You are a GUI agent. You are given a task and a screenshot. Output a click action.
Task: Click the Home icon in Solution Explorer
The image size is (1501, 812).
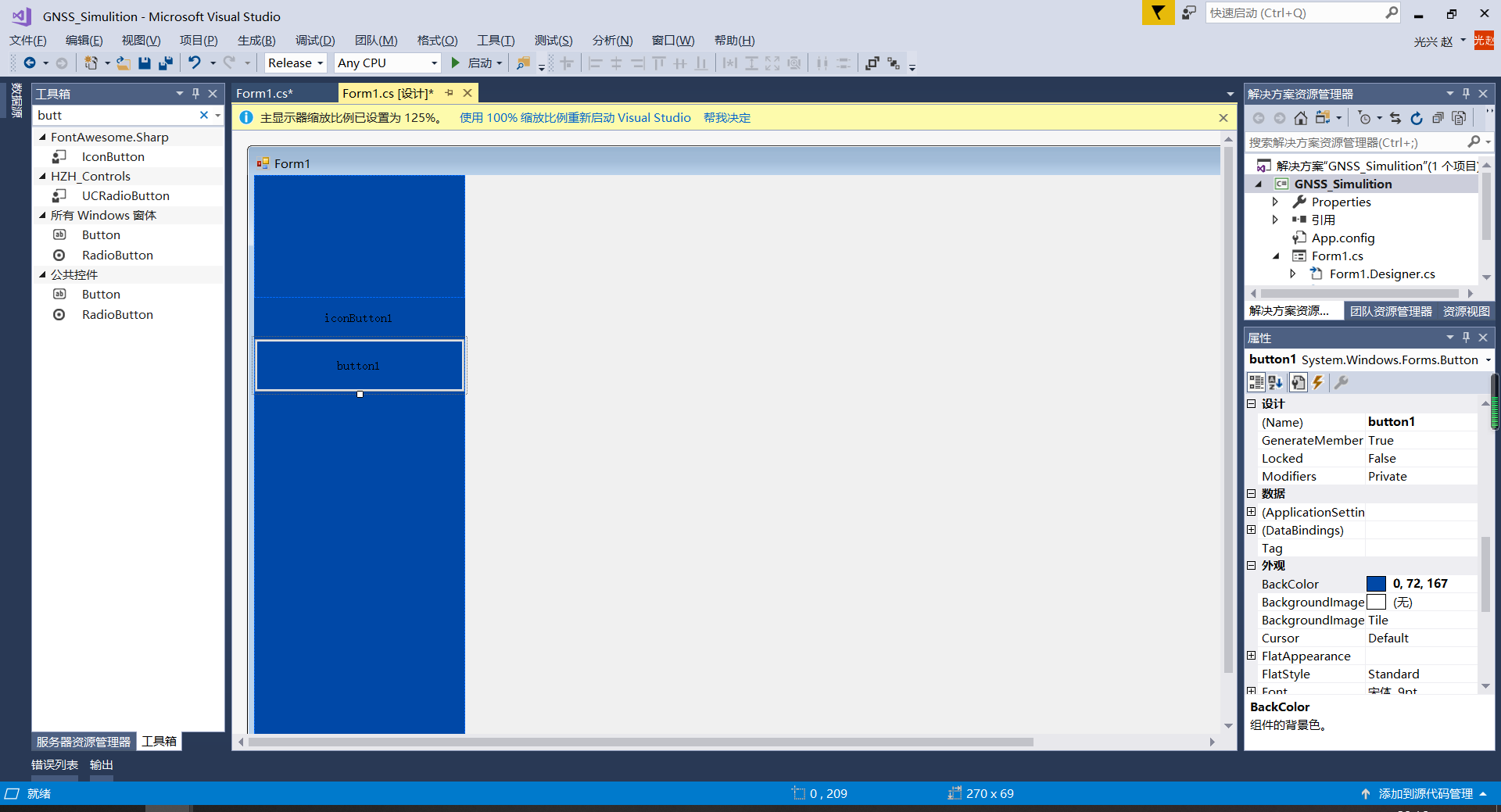(x=1301, y=118)
